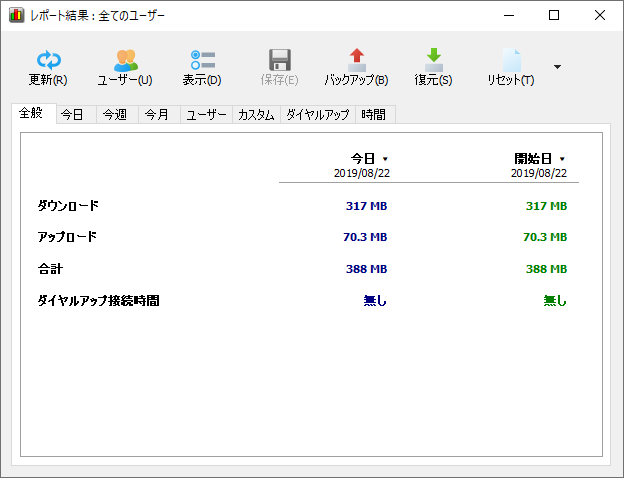Click the 更新(R) refresh icon
Screen dimensions: 624x478
click(49, 60)
